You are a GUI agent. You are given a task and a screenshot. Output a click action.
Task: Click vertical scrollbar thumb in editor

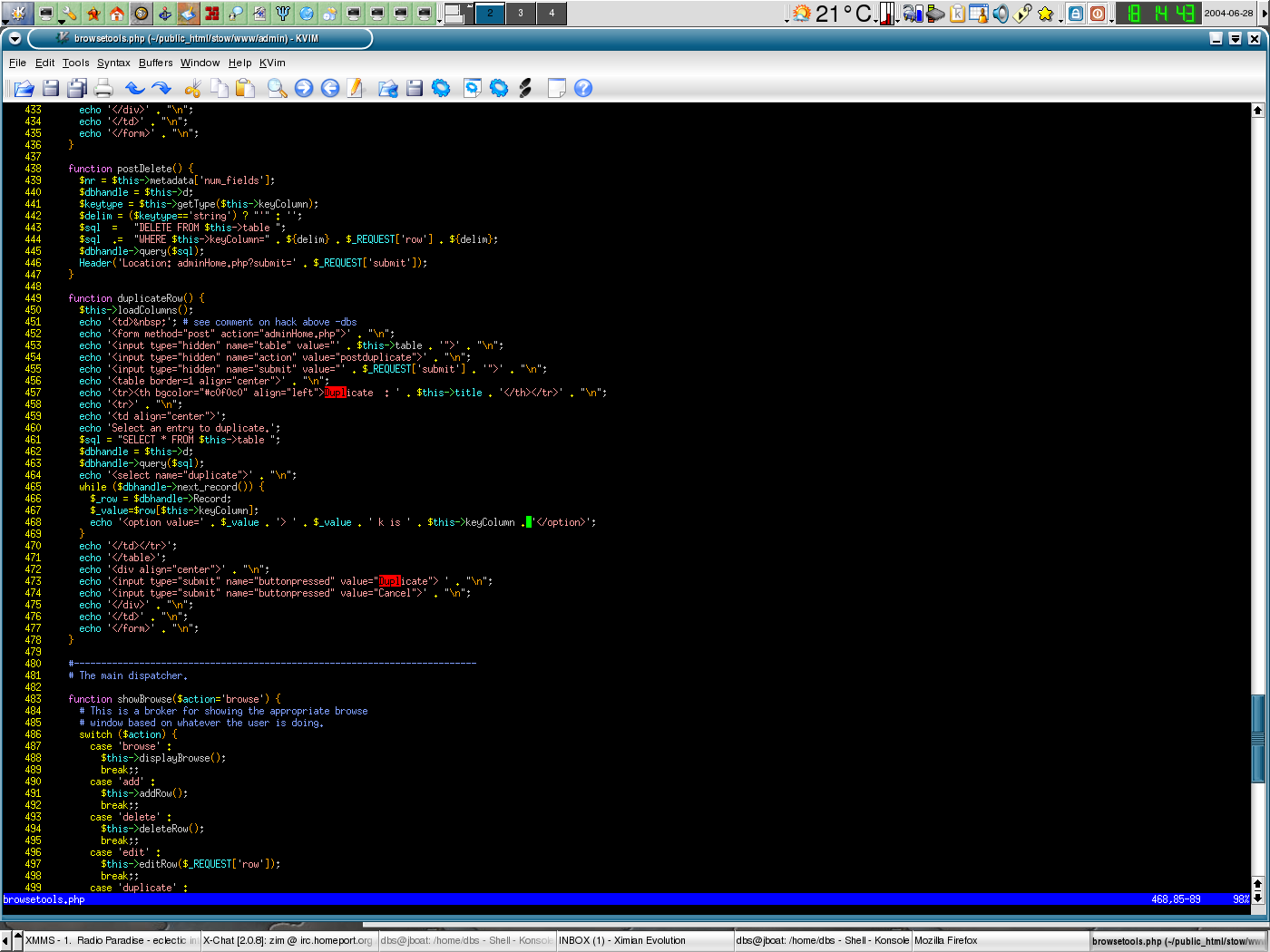click(1257, 737)
